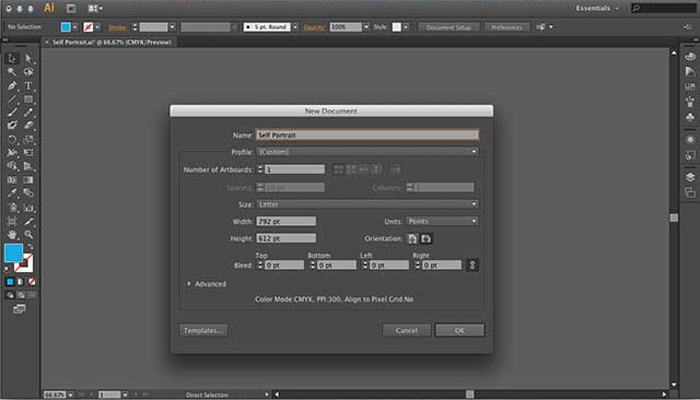Select the black arrow Selection tool
Image resolution: width=700 pixels, height=400 pixels.
[x=11, y=60]
